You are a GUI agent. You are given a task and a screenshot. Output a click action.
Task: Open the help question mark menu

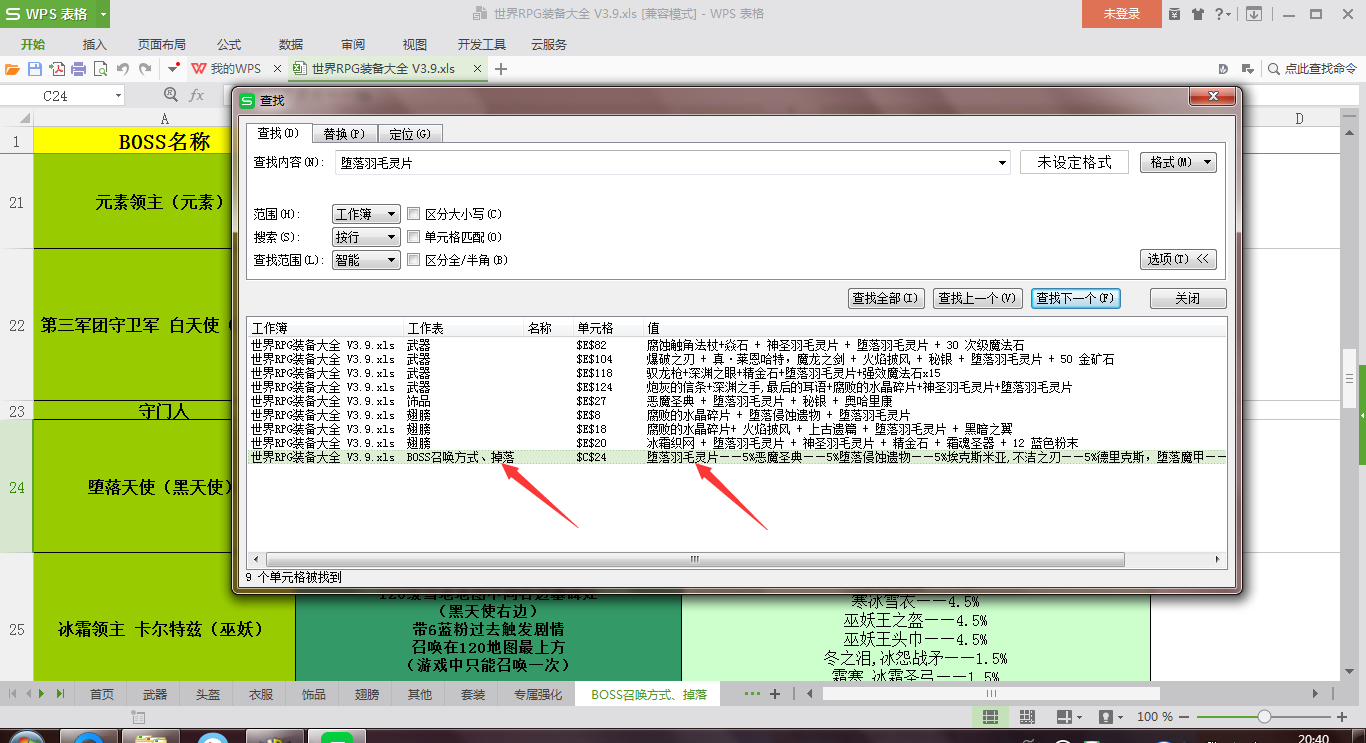tap(1223, 14)
